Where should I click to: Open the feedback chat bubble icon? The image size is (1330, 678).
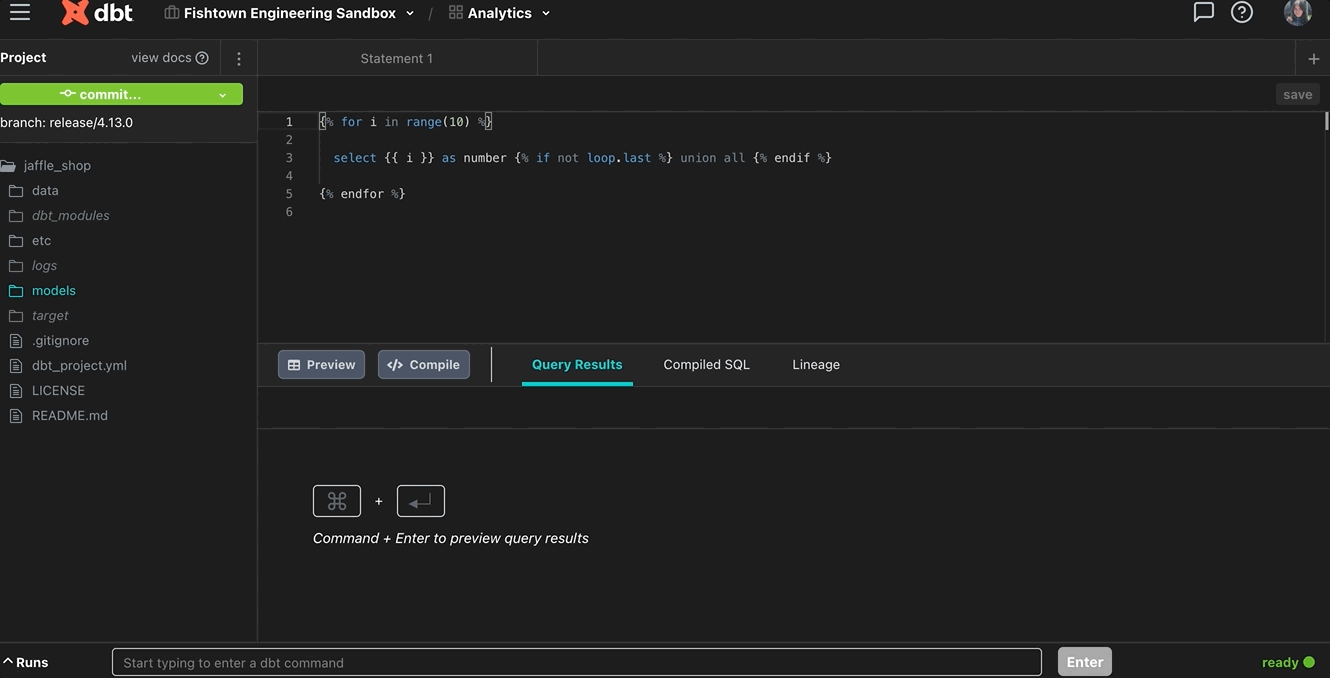tap(1203, 12)
